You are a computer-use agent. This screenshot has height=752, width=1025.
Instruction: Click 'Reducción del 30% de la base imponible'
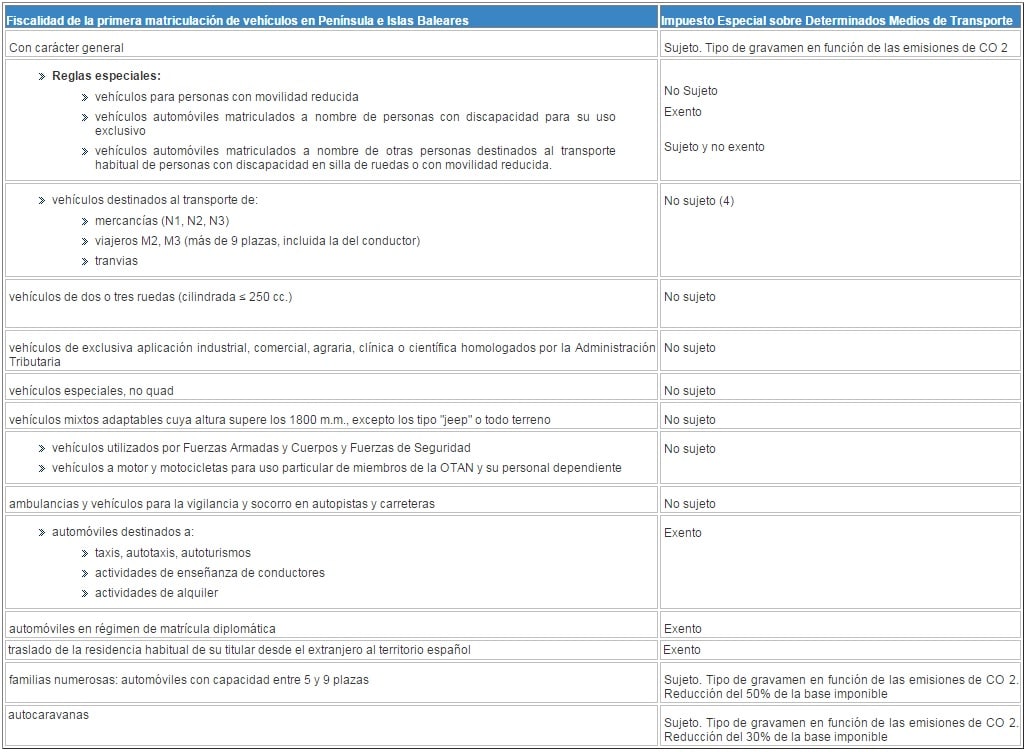click(x=775, y=737)
